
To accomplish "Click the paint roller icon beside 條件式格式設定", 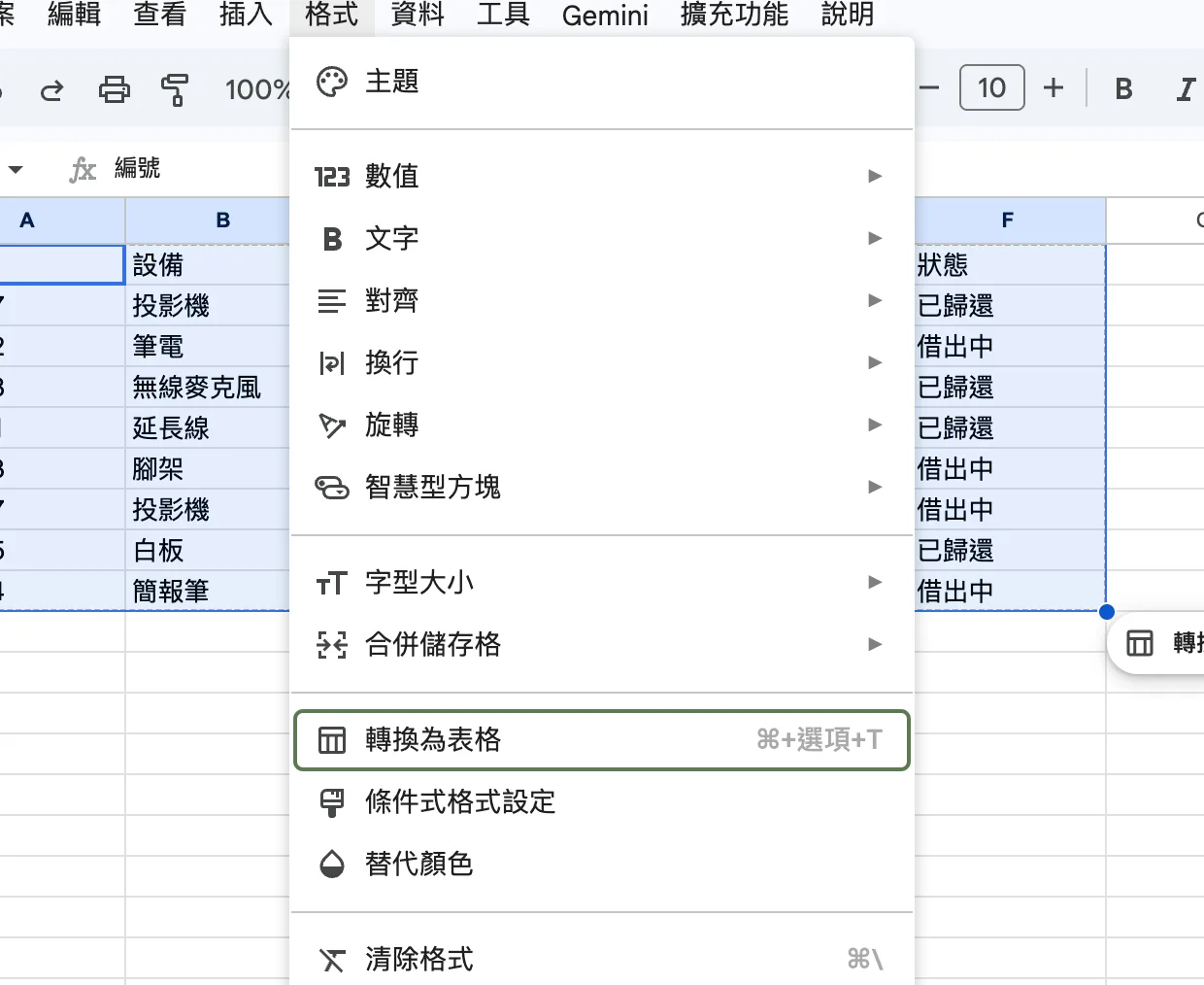I will pyautogui.click(x=332, y=802).
